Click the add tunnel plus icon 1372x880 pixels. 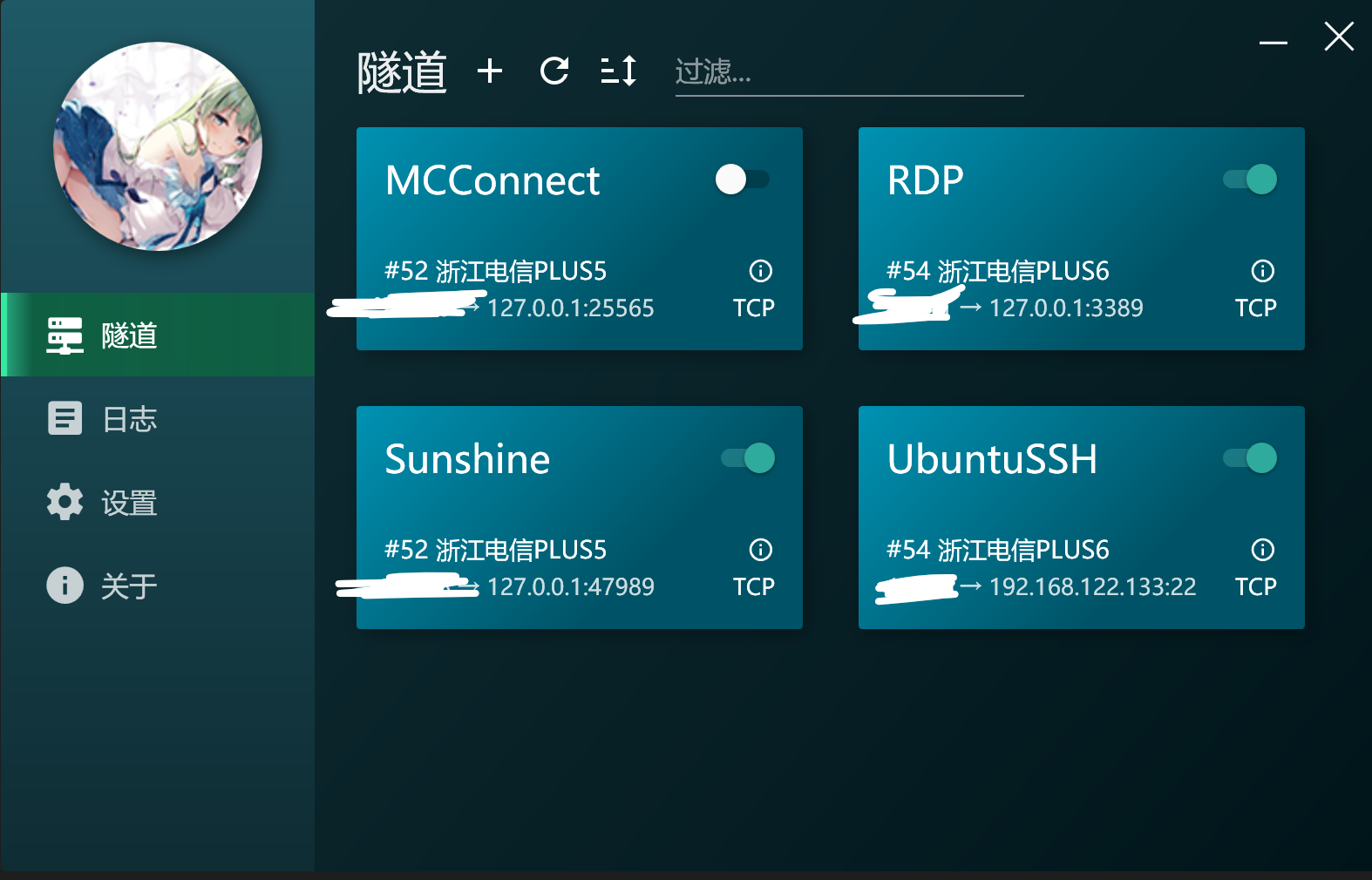[x=490, y=71]
